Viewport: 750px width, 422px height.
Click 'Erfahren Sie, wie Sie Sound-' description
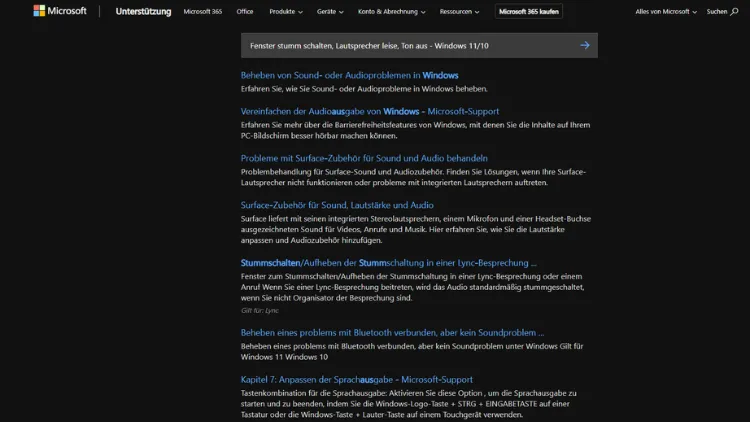[364, 89]
